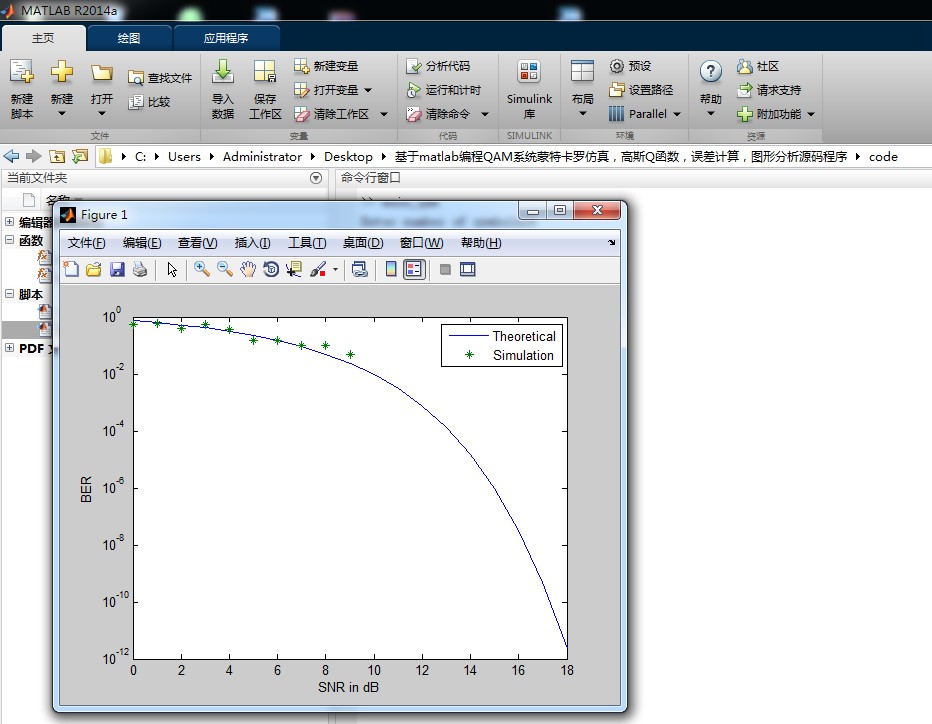This screenshot has height=724, width=932.
Task: Expand the Parallel dropdown
Action: click(677, 114)
